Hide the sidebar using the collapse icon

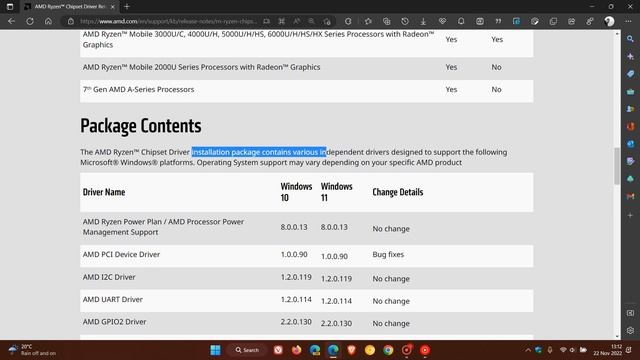click(x=630, y=313)
